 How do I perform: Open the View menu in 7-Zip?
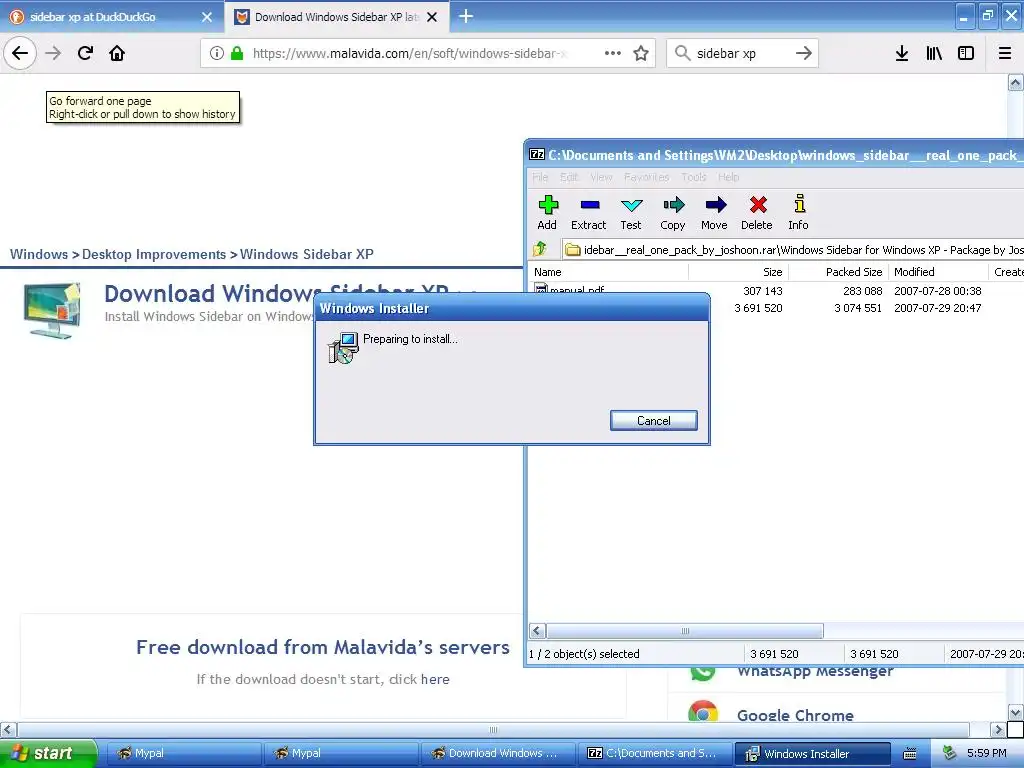pyautogui.click(x=601, y=177)
